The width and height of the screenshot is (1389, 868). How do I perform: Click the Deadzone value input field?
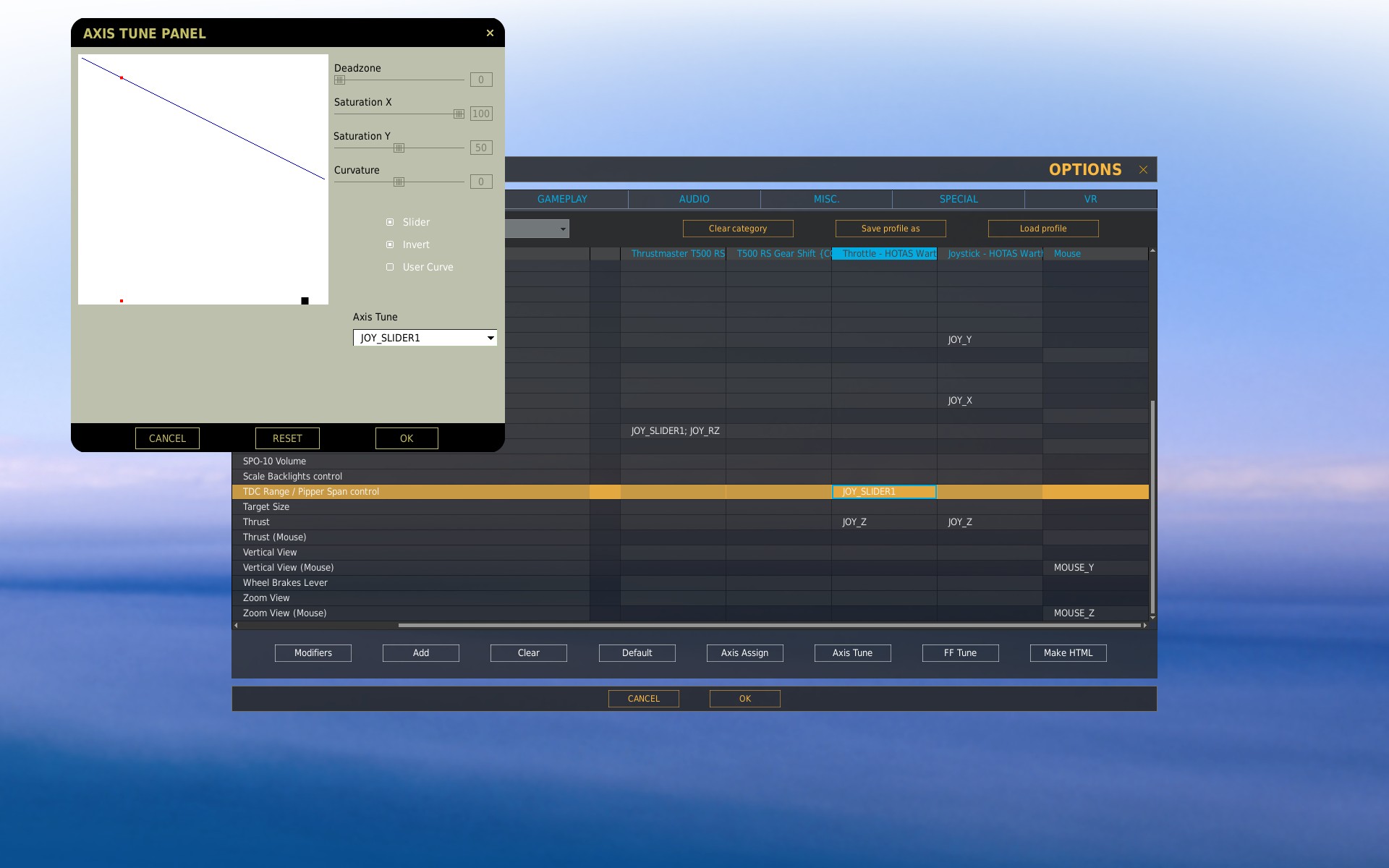pyautogui.click(x=481, y=80)
